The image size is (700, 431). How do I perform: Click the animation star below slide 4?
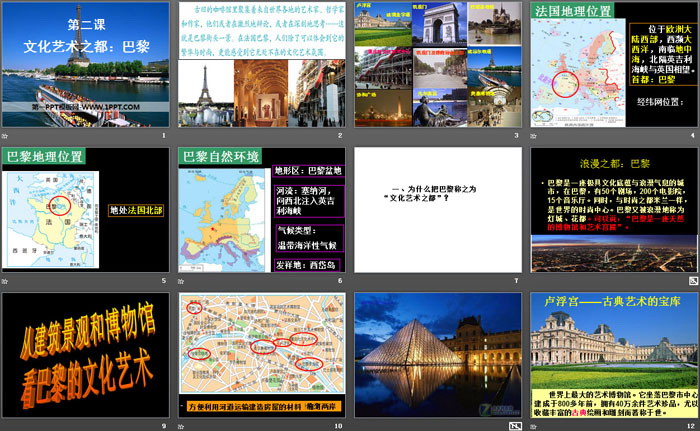click(534, 135)
